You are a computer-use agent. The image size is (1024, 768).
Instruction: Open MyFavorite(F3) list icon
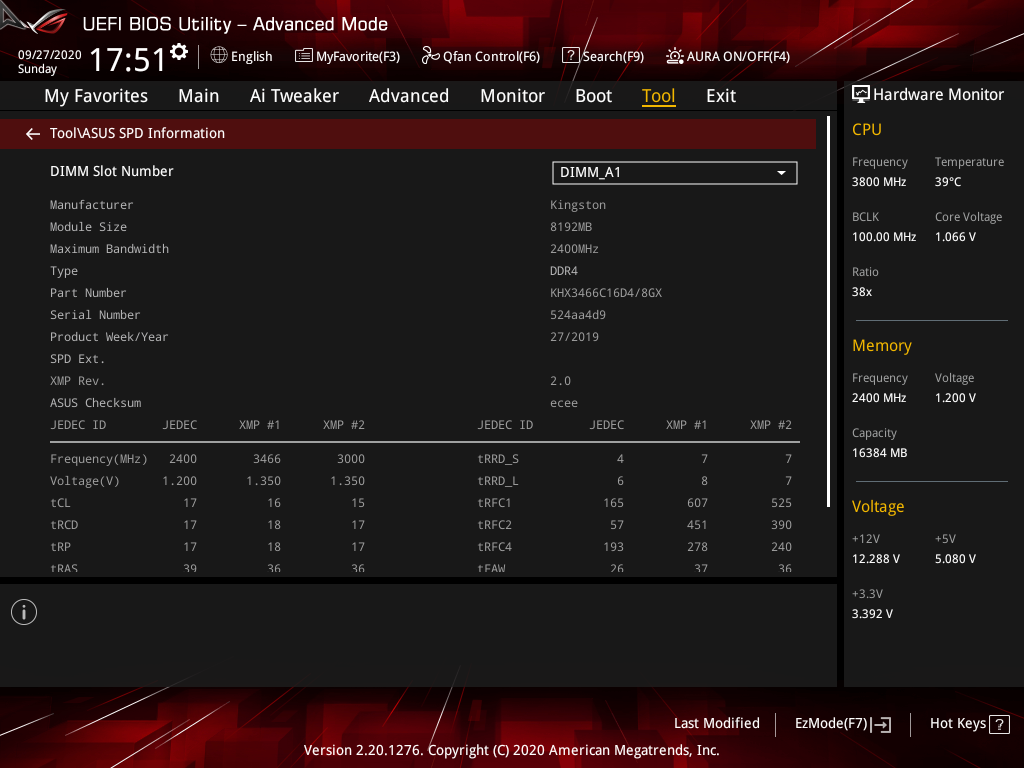point(303,56)
